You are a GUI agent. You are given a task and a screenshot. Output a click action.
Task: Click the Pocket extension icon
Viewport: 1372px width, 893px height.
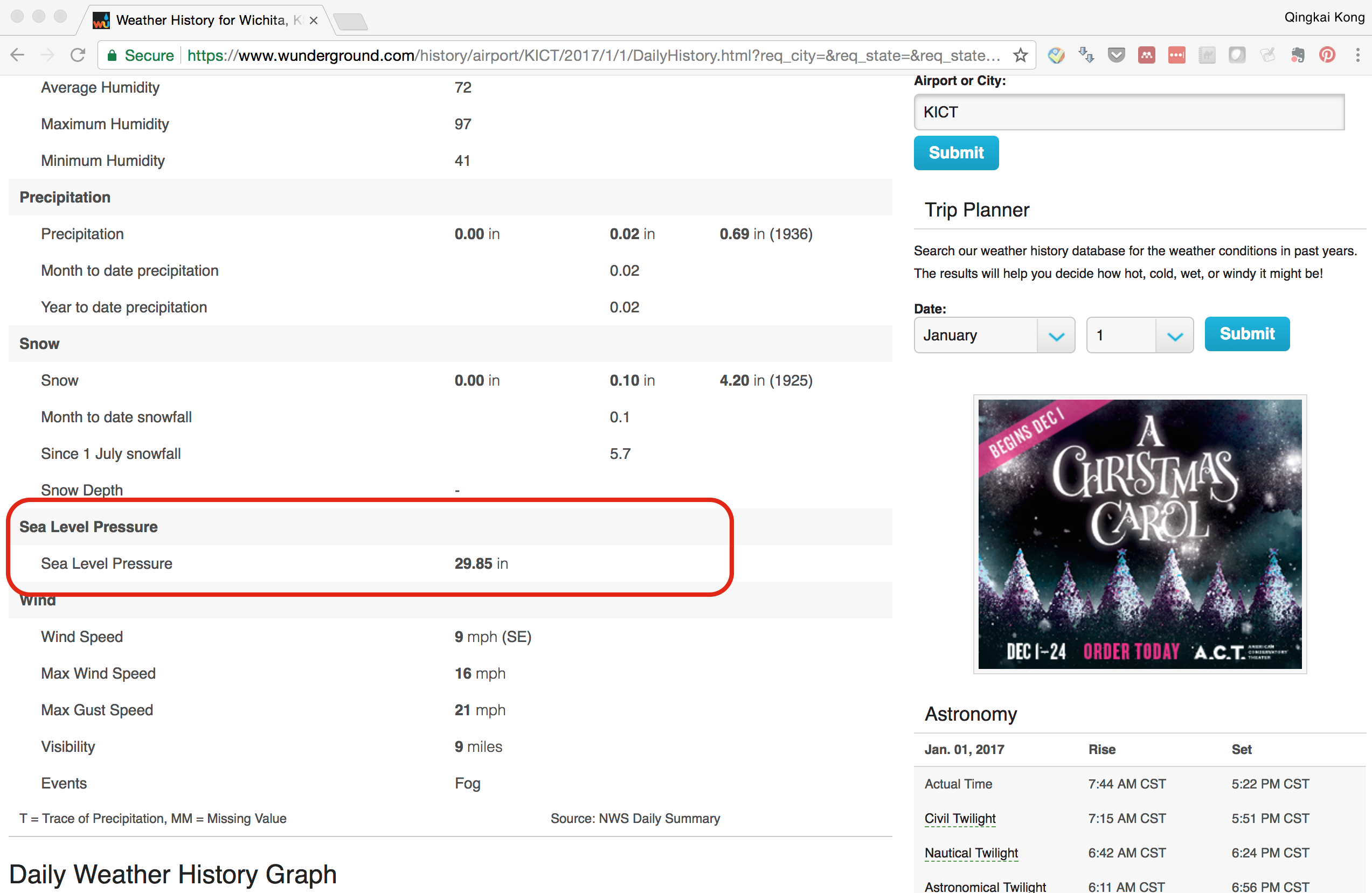(1116, 55)
